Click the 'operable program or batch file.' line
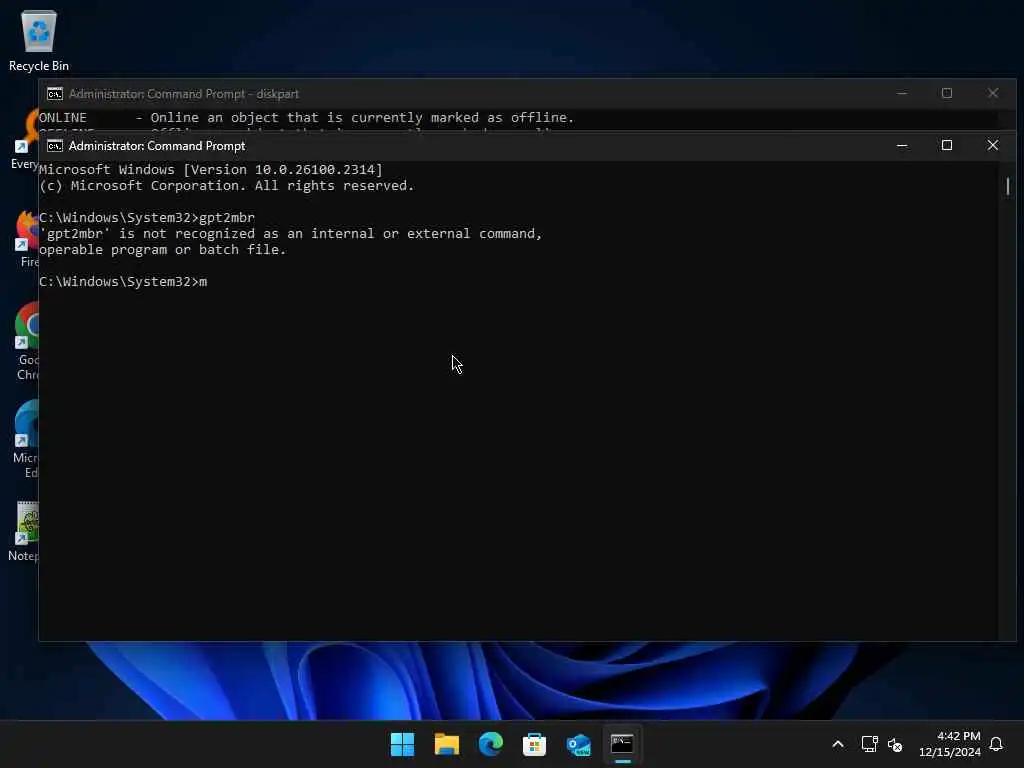The image size is (1024, 768). coord(163,249)
